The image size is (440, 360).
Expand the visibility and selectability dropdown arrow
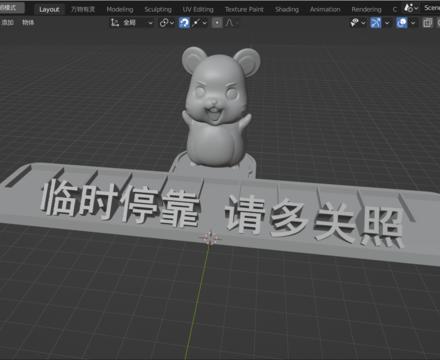363,23
